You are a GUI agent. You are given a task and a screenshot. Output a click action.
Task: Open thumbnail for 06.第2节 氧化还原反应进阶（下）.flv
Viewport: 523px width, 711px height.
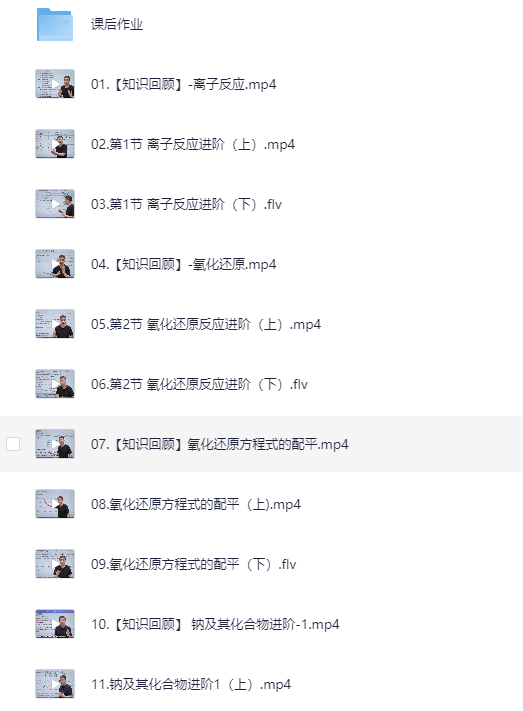click(55, 384)
